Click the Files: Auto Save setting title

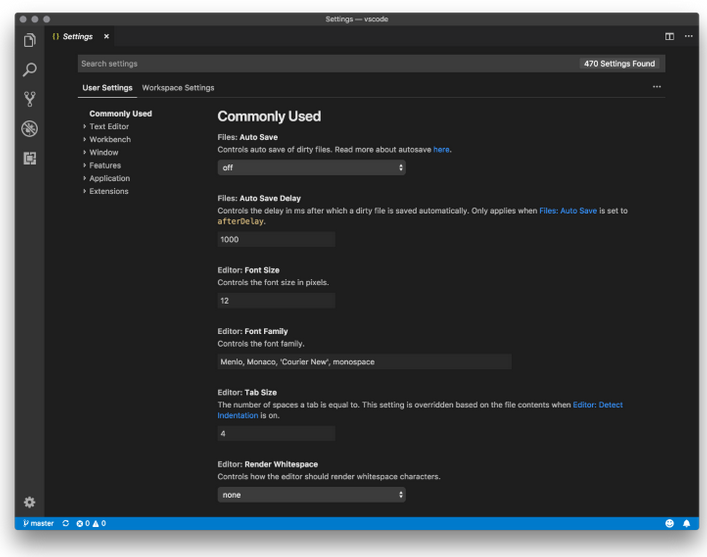tap(248, 137)
